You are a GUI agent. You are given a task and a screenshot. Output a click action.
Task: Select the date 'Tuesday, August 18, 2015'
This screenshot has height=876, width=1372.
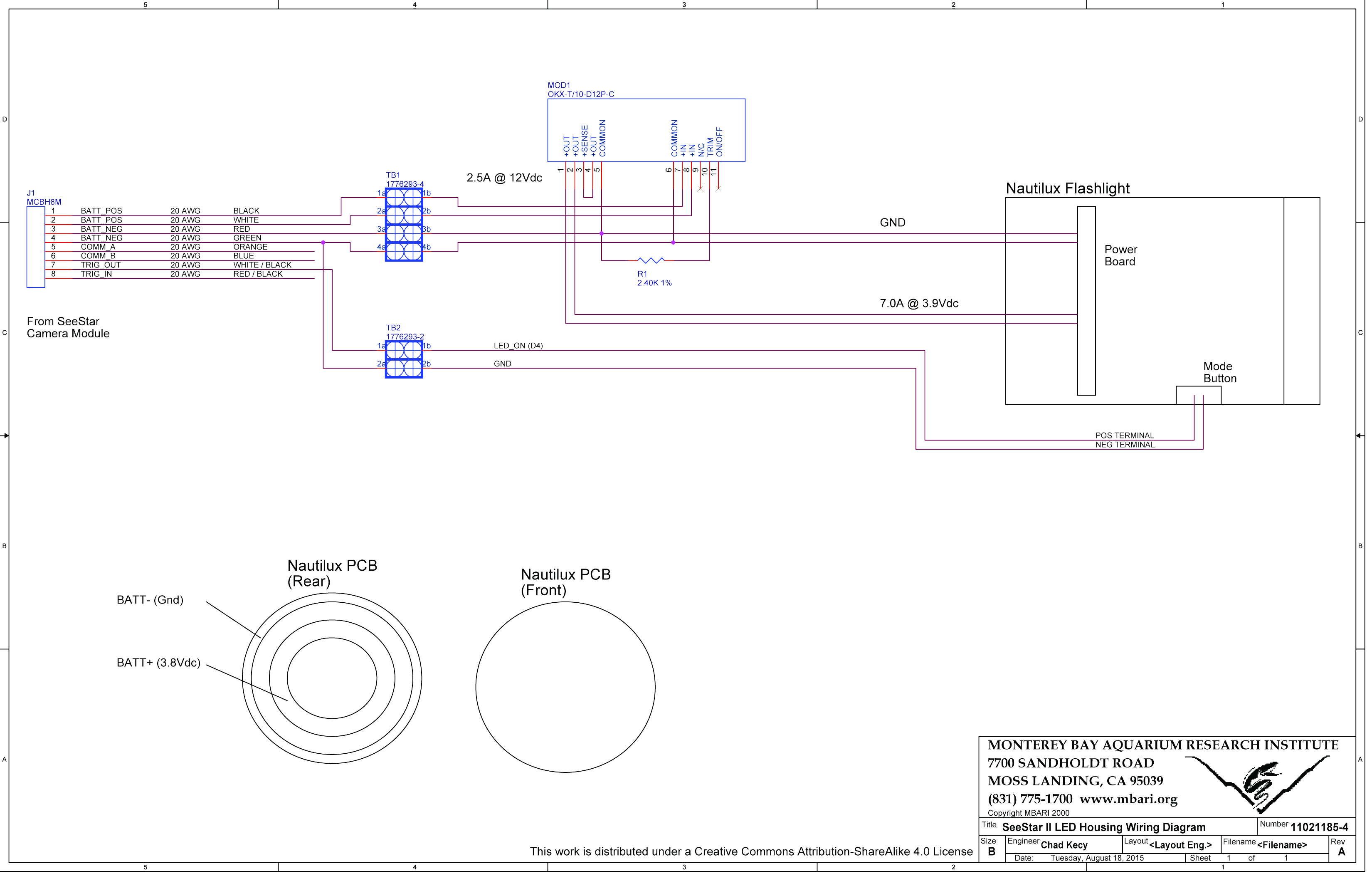click(x=1097, y=859)
